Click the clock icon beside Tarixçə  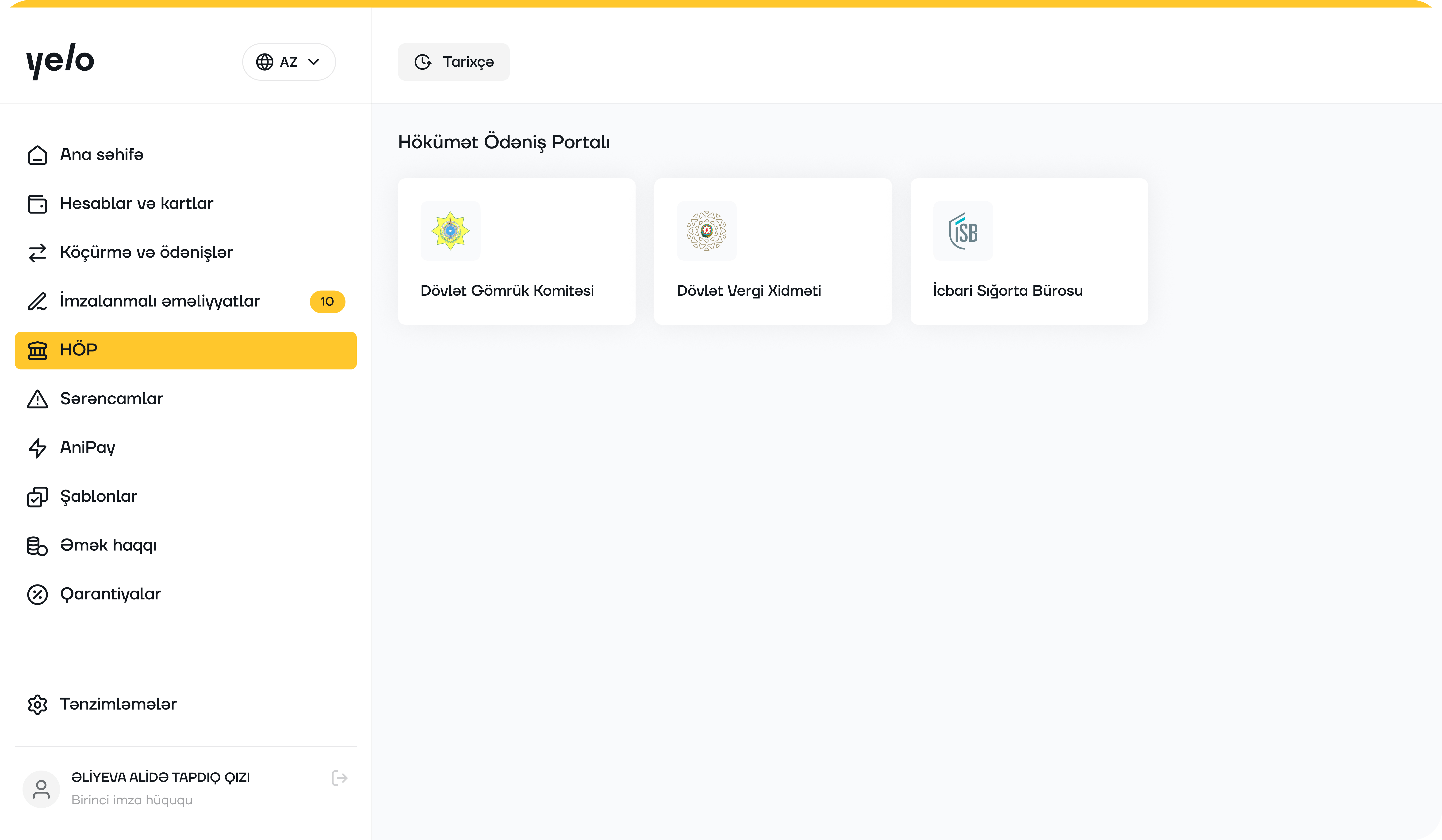pos(423,62)
